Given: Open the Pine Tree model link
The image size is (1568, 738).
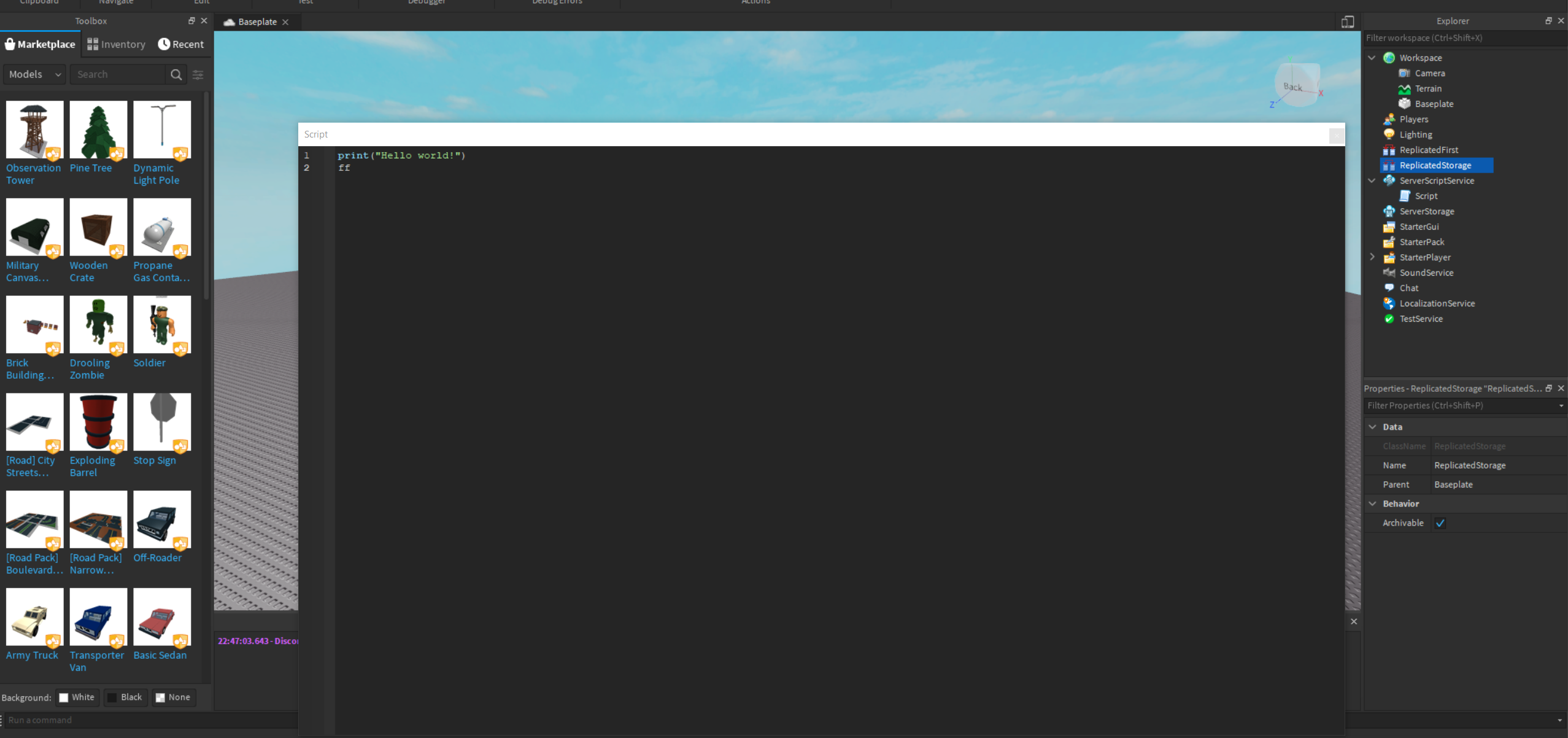Looking at the screenshot, I should [x=91, y=168].
